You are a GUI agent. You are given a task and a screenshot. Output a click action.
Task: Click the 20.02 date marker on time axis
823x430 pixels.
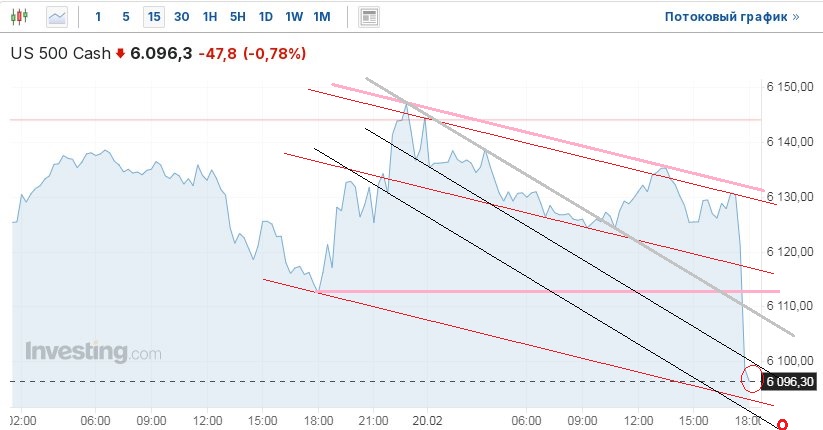click(428, 420)
